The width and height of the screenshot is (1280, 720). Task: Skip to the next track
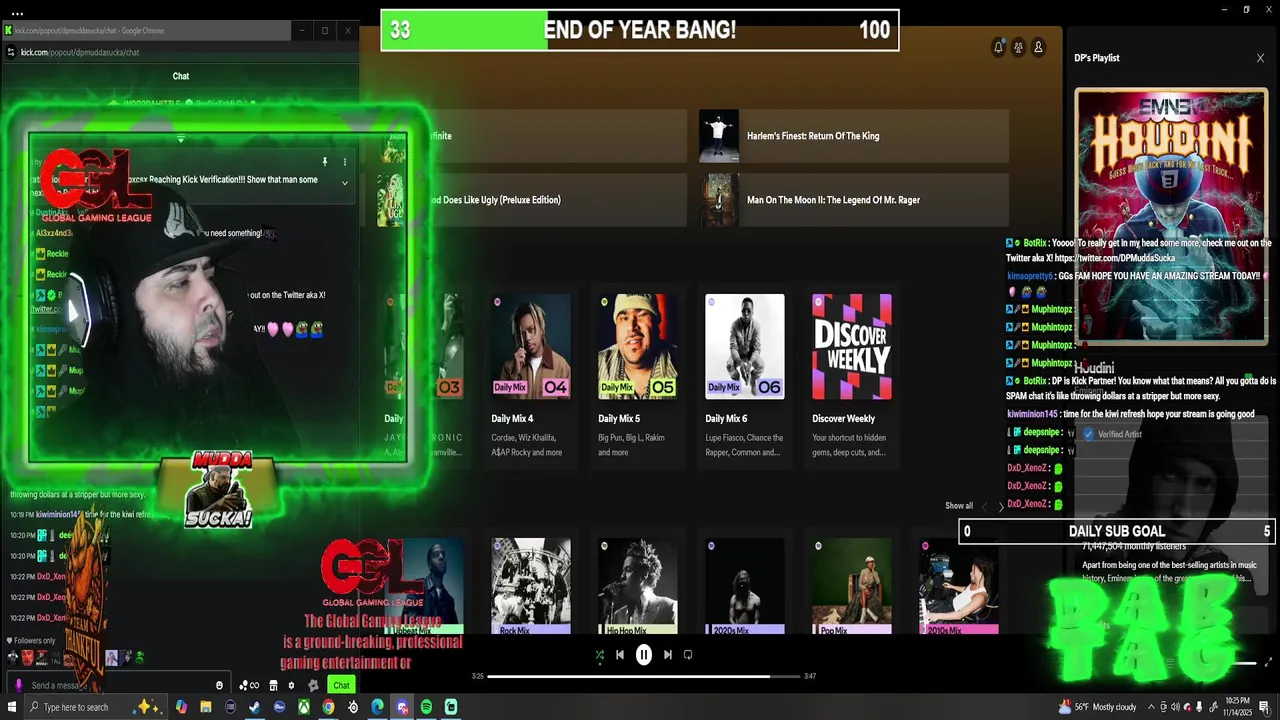668,655
